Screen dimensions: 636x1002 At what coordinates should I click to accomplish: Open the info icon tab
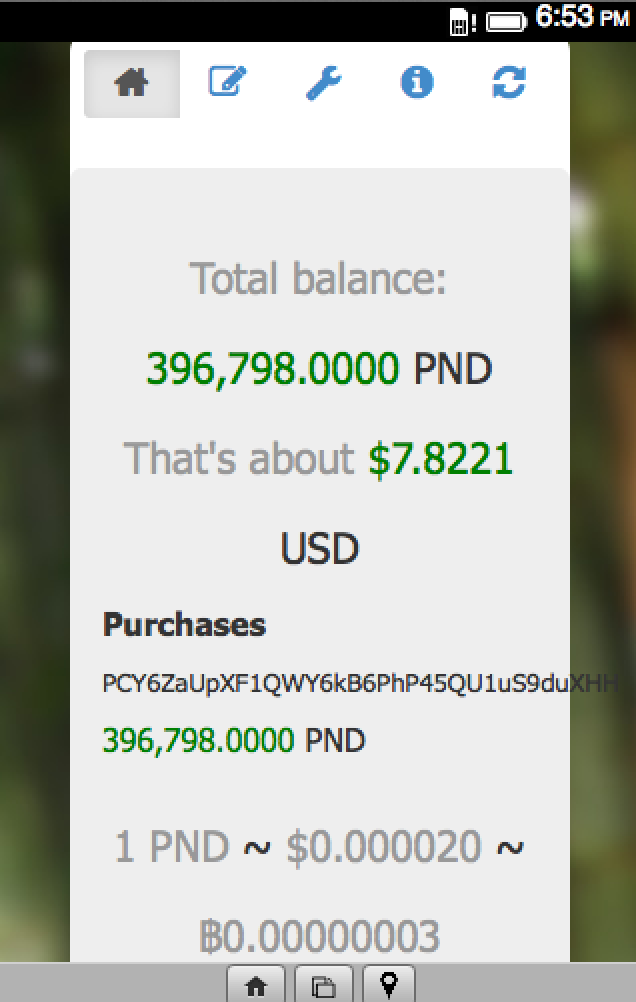[x=416, y=83]
